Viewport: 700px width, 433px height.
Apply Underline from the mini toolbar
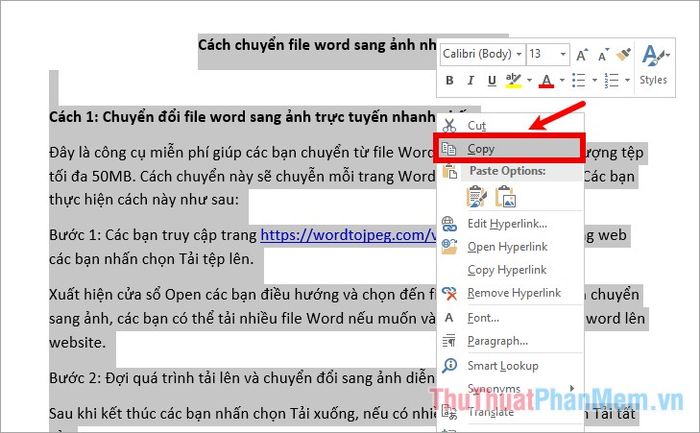[492, 80]
